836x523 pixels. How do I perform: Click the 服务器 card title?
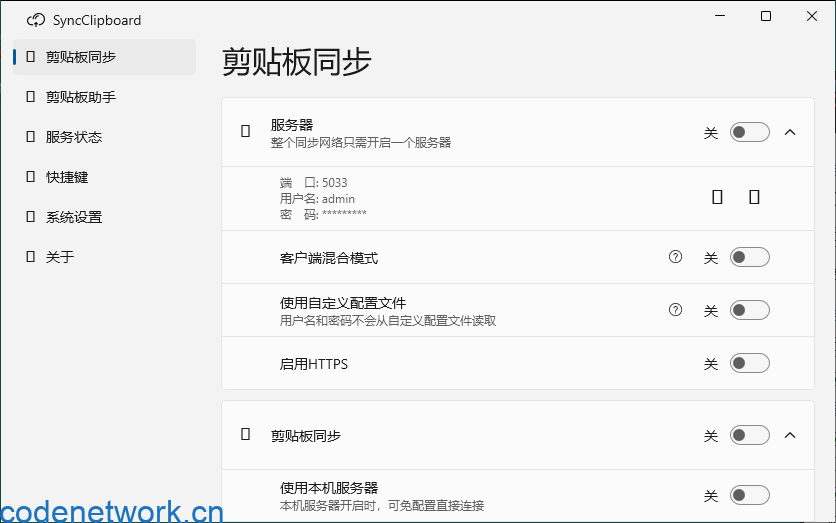(x=292, y=125)
